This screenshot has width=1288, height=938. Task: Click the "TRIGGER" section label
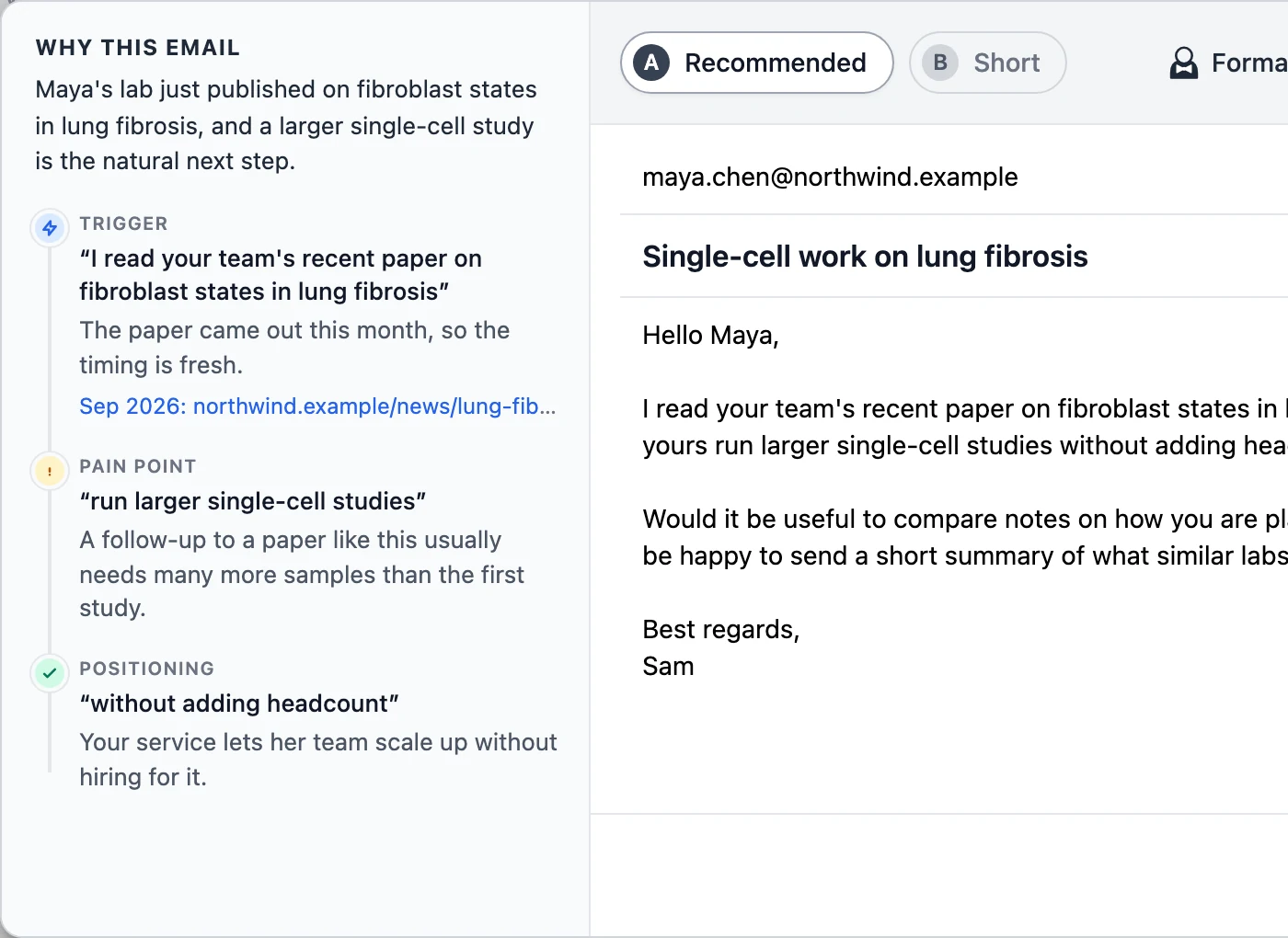[x=124, y=223]
